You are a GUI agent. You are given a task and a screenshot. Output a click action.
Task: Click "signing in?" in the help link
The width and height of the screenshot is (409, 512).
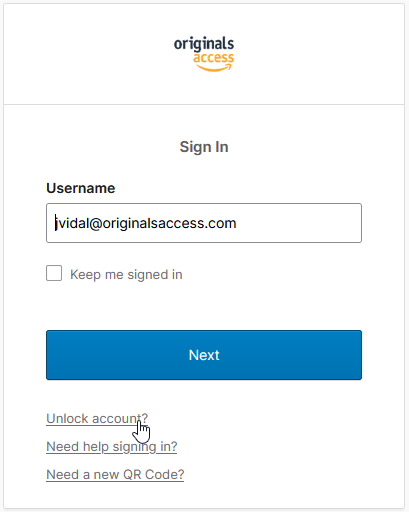click(145, 447)
